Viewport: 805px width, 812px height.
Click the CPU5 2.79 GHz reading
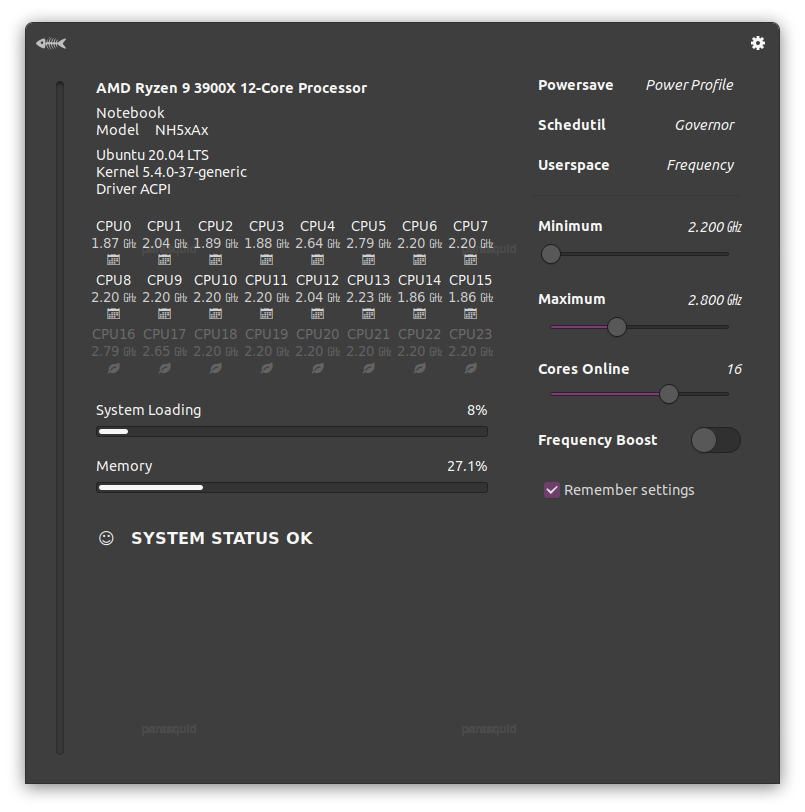pos(368,243)
